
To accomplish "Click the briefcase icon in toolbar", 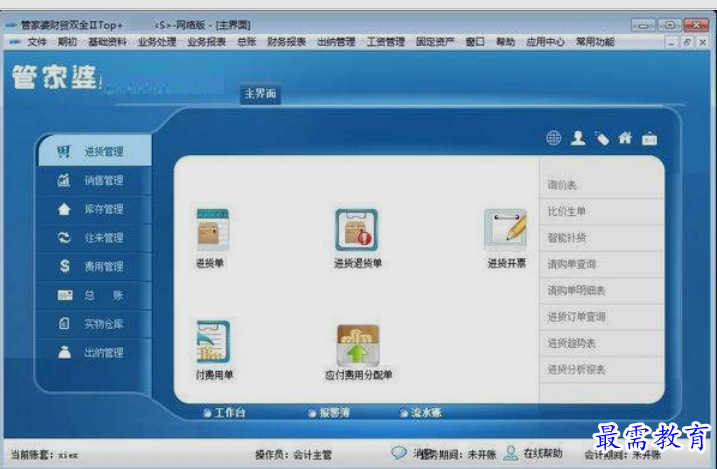I will [649, 138].
